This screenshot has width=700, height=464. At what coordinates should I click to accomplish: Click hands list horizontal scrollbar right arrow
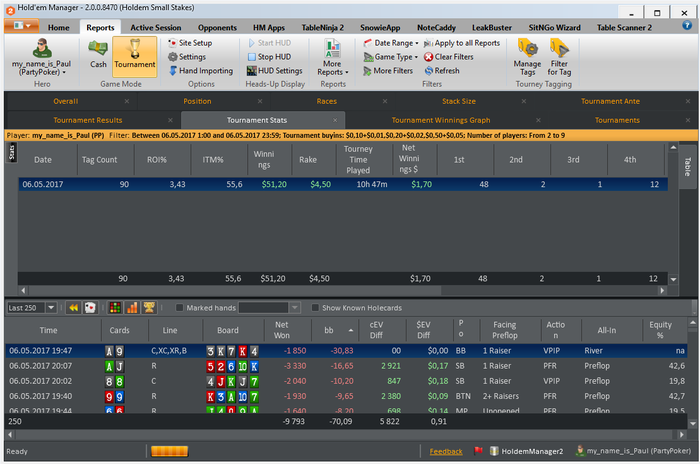(x=681, y=435)
